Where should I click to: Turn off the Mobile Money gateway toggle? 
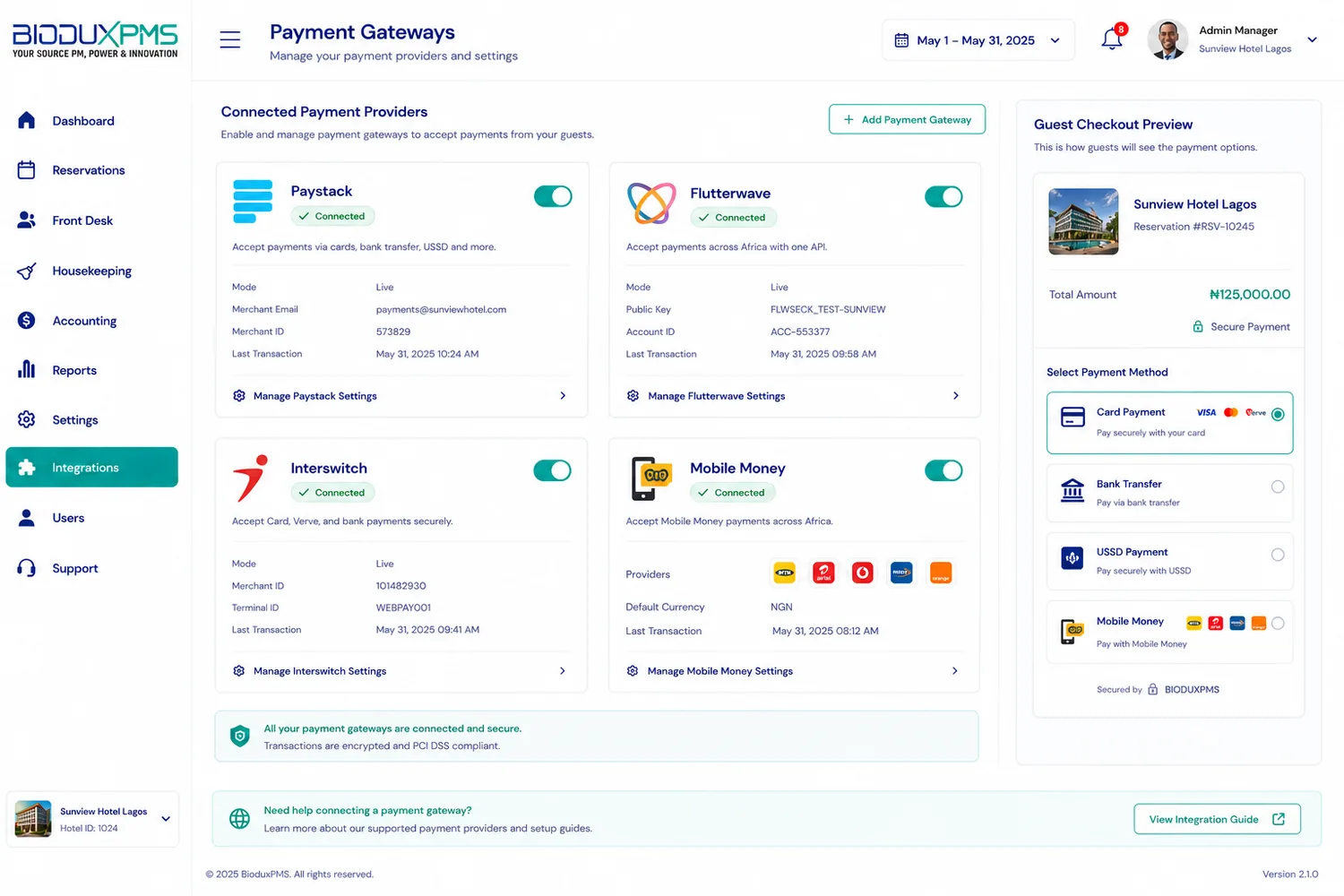943,470
